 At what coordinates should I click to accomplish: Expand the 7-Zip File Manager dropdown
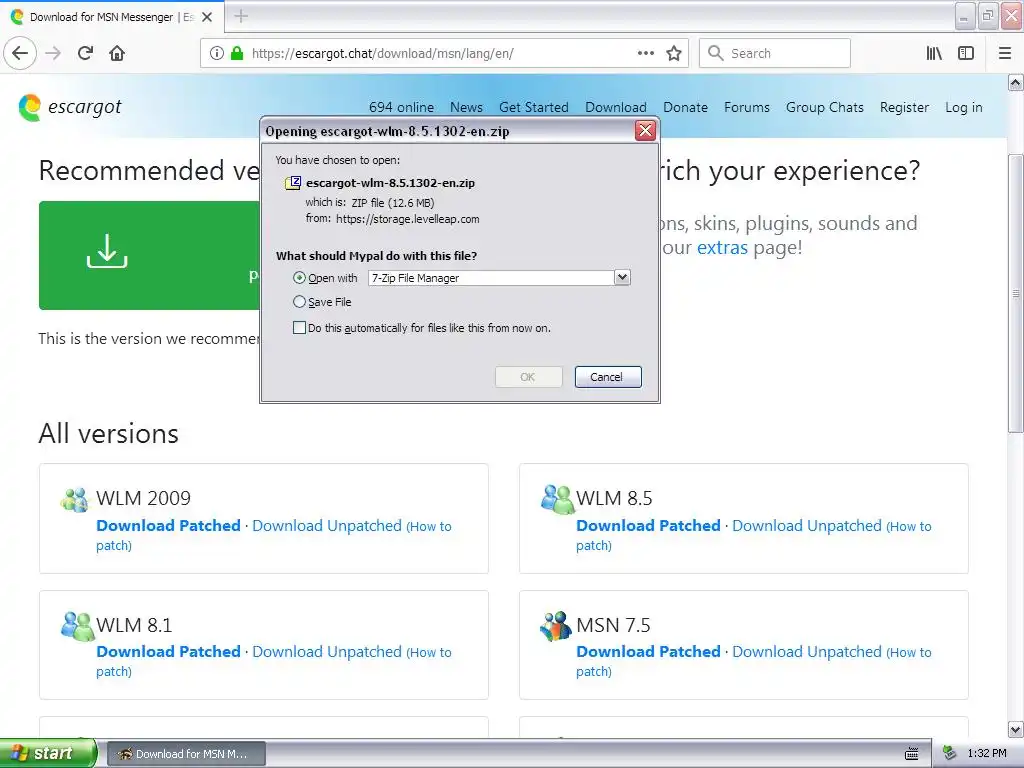(622, 278)
